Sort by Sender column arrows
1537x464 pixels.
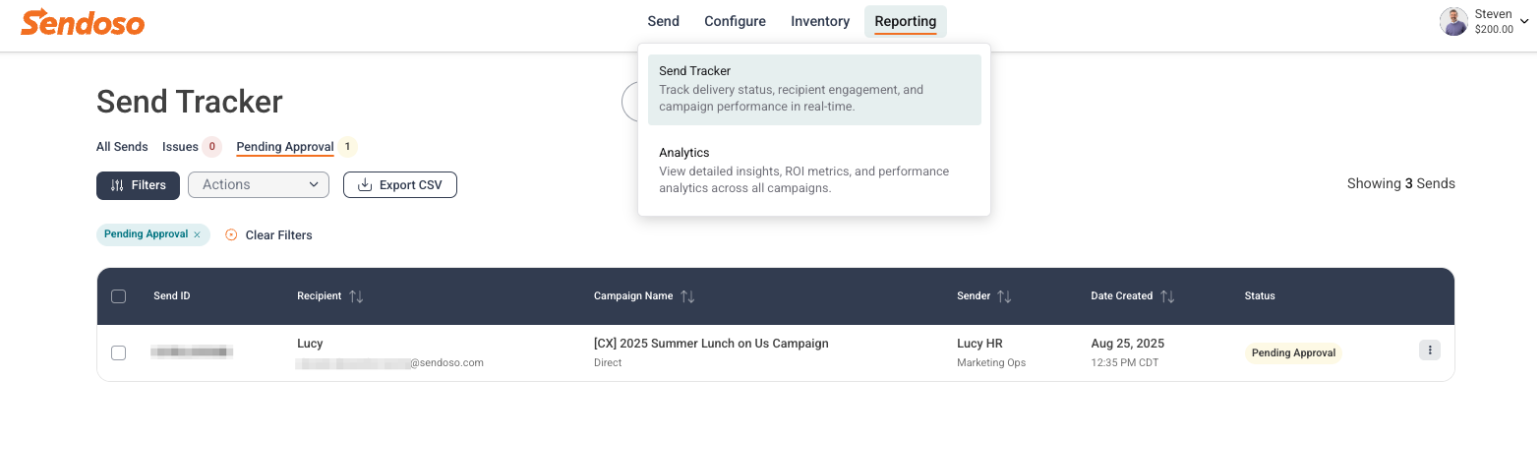[x=1004, y=296]
